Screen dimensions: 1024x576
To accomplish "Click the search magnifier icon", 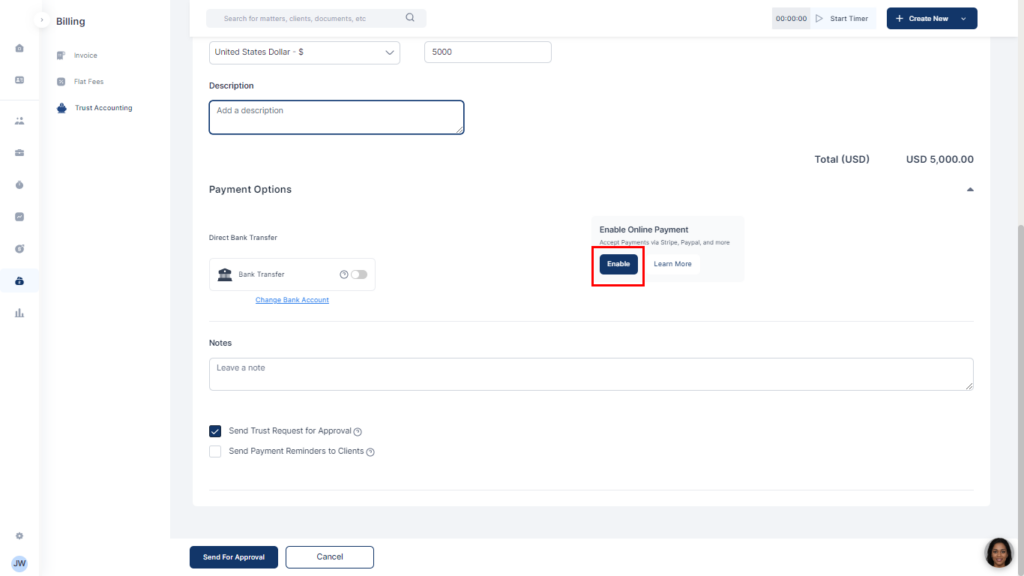I will [410, 18].
